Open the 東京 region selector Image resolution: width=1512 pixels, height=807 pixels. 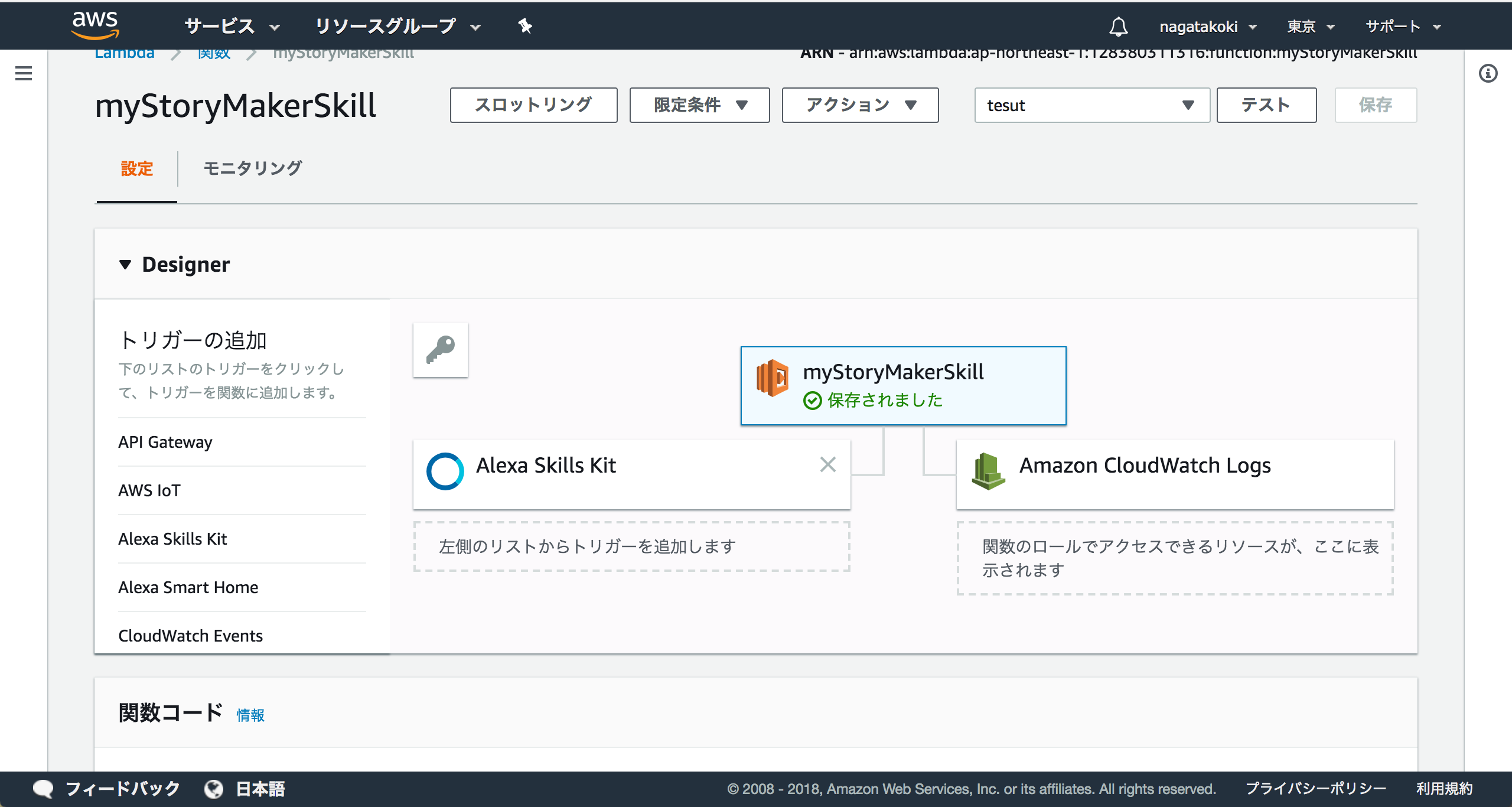click(1311, 27)
